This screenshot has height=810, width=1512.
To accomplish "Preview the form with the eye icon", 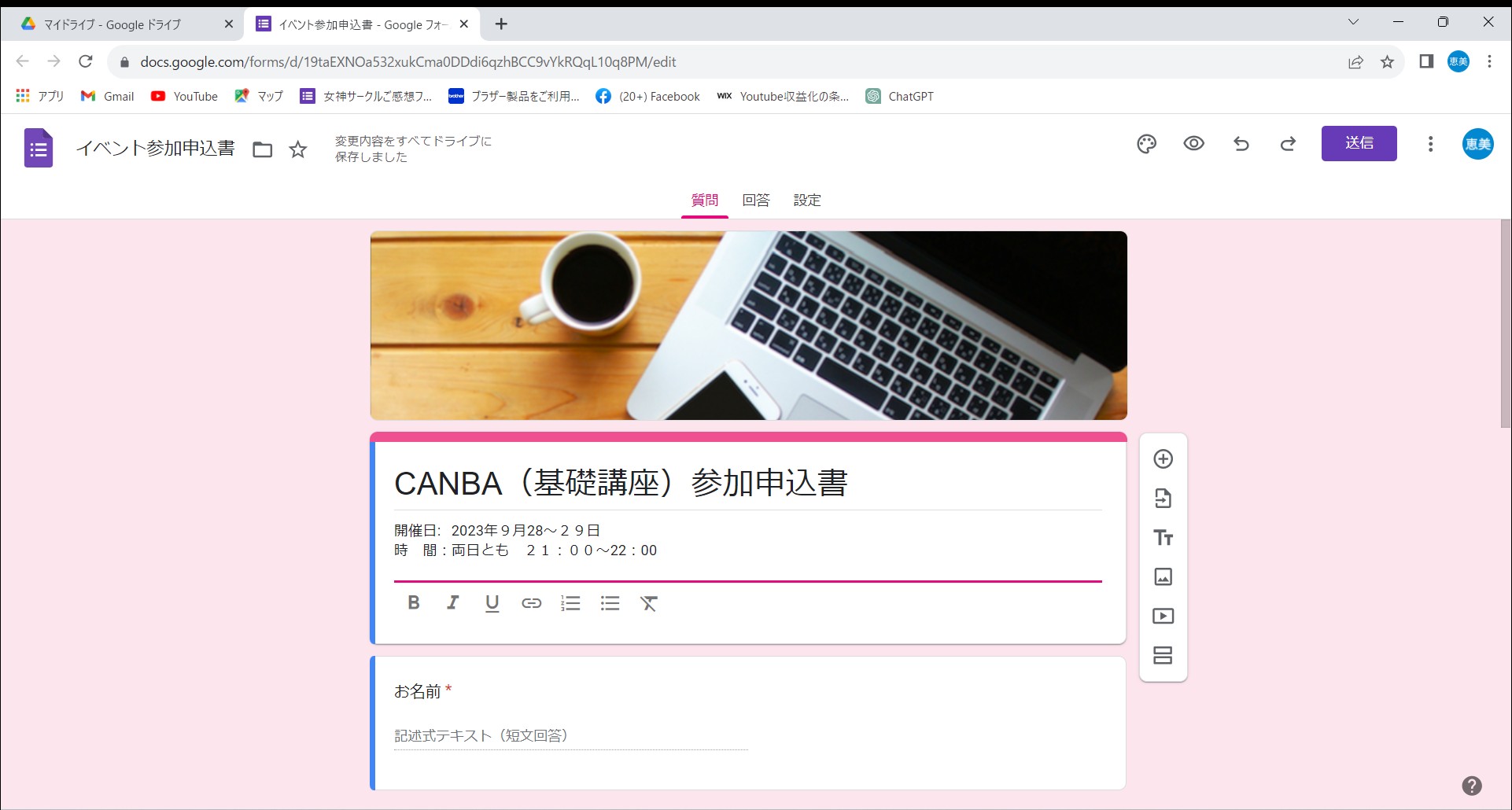I will click(1193, 144).
